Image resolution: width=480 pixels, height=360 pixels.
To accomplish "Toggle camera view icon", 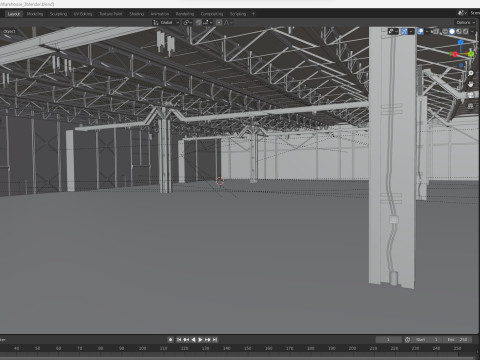I will pos(470,95).
